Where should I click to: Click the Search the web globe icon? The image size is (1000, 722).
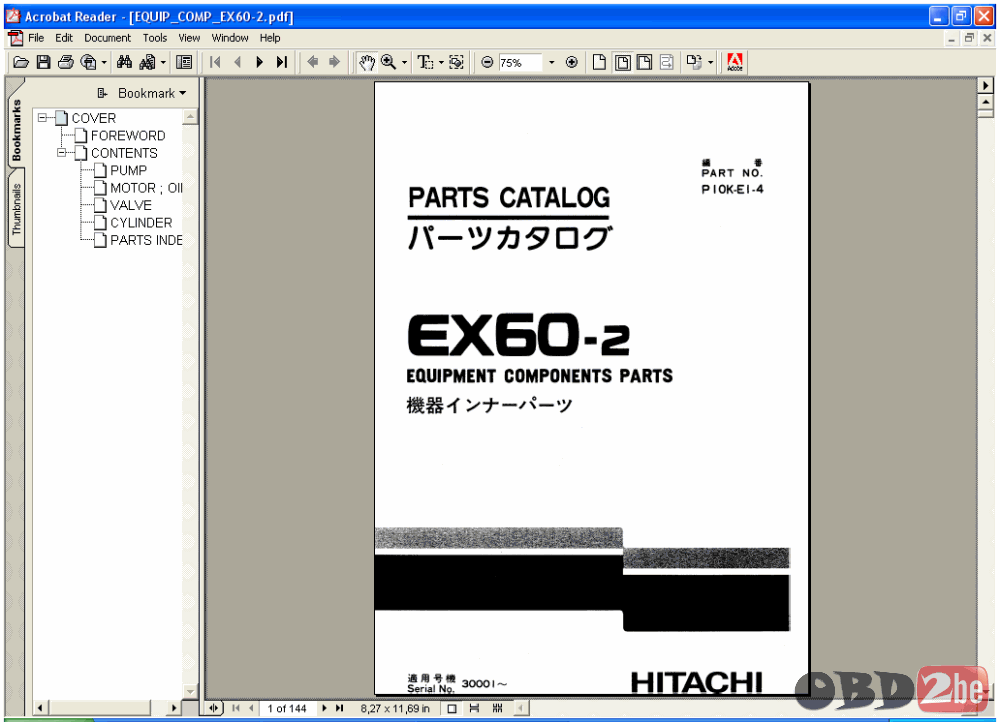coord(88,62)
